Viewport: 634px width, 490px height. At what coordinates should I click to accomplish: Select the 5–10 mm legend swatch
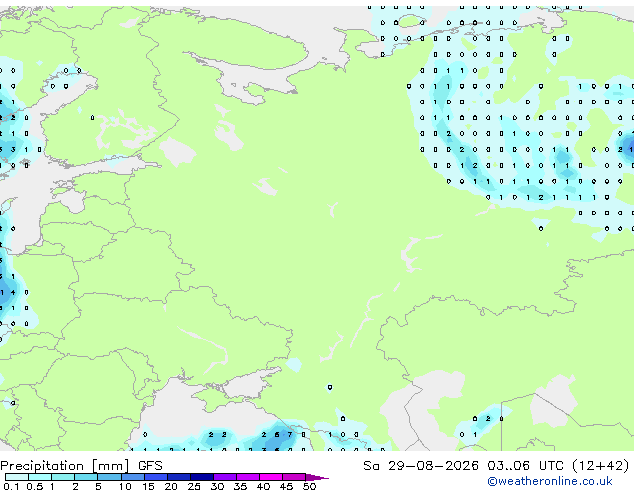[x=109, y=477]
